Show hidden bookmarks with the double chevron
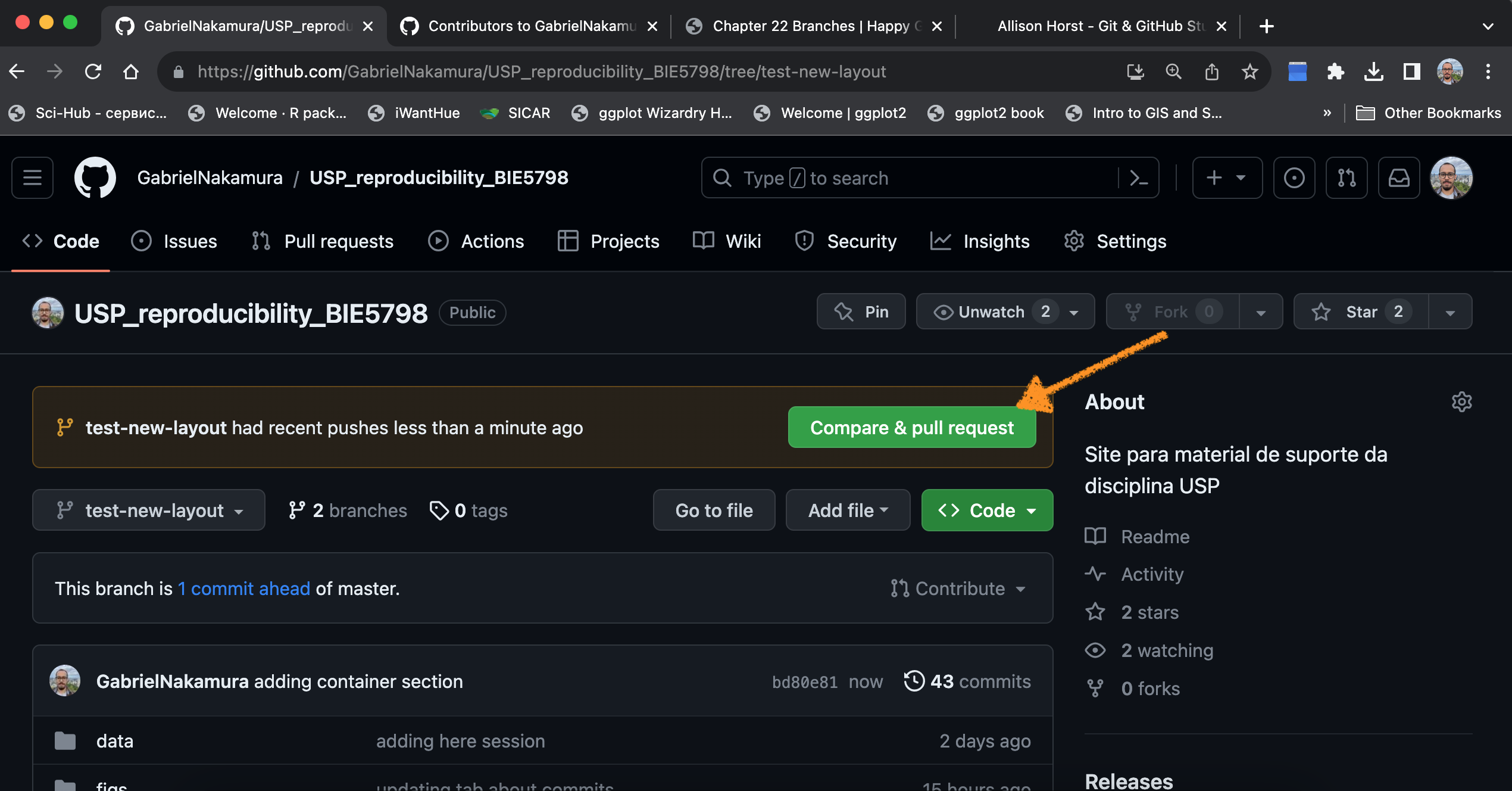Image resolution: width=1512 pixels, height=791 pixels. click(1327, 113)
